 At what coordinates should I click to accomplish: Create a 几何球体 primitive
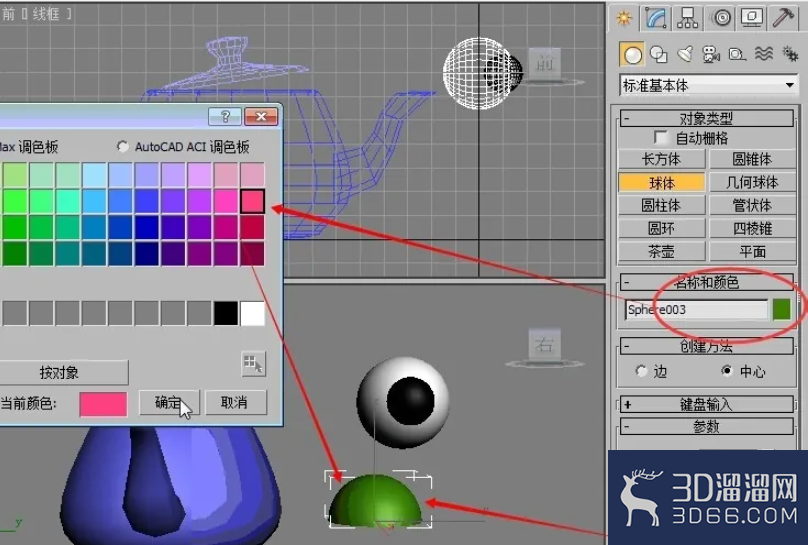752,182
